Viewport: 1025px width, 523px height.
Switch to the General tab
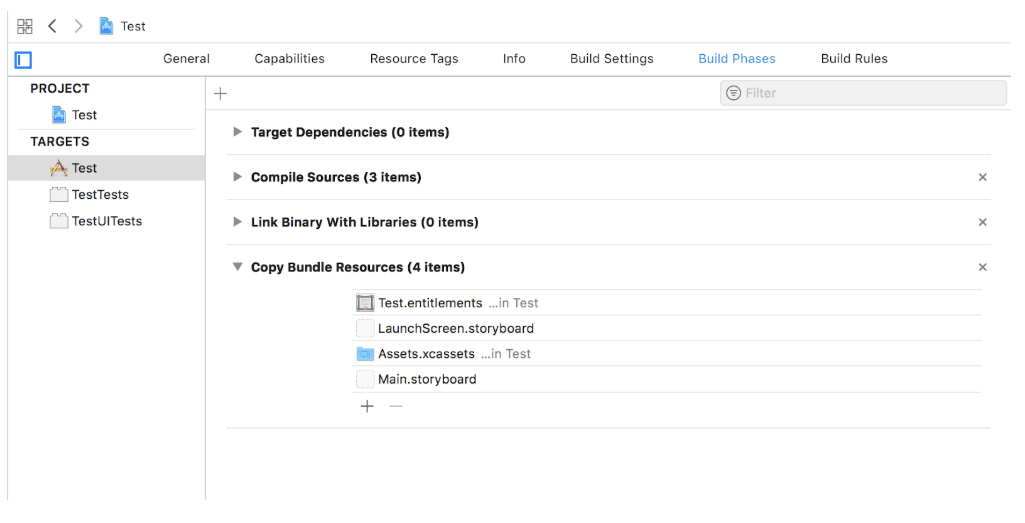(186, 59)
